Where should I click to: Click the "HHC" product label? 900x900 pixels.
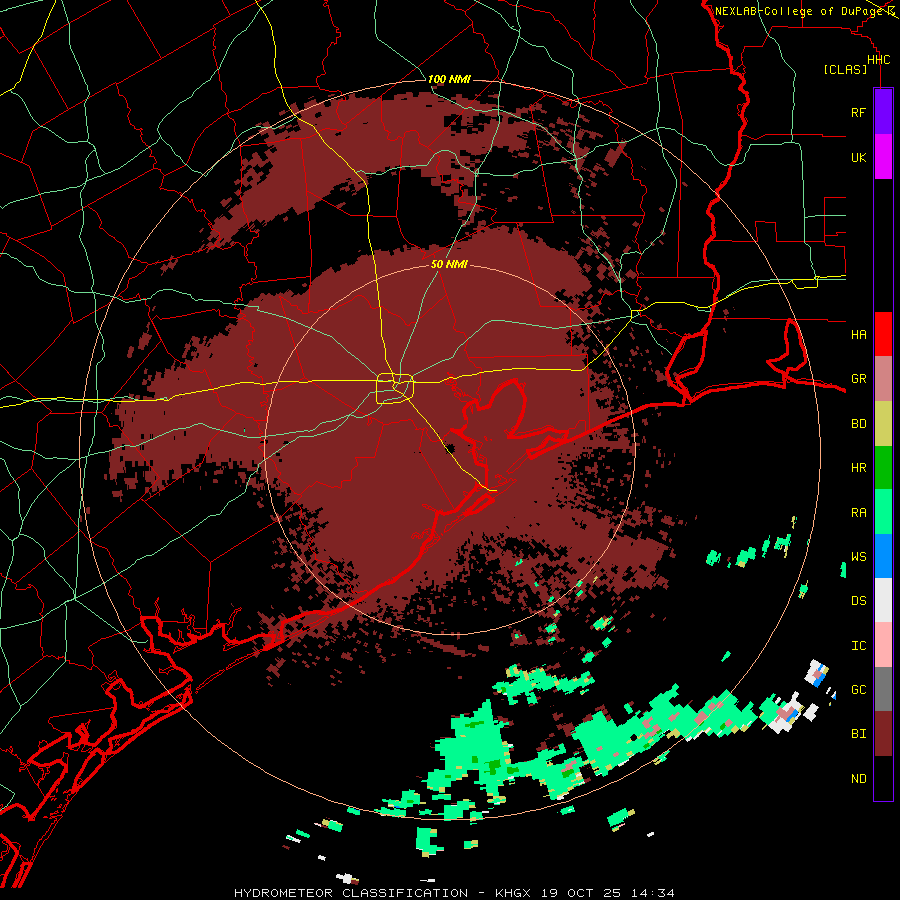tap(878, 60)
